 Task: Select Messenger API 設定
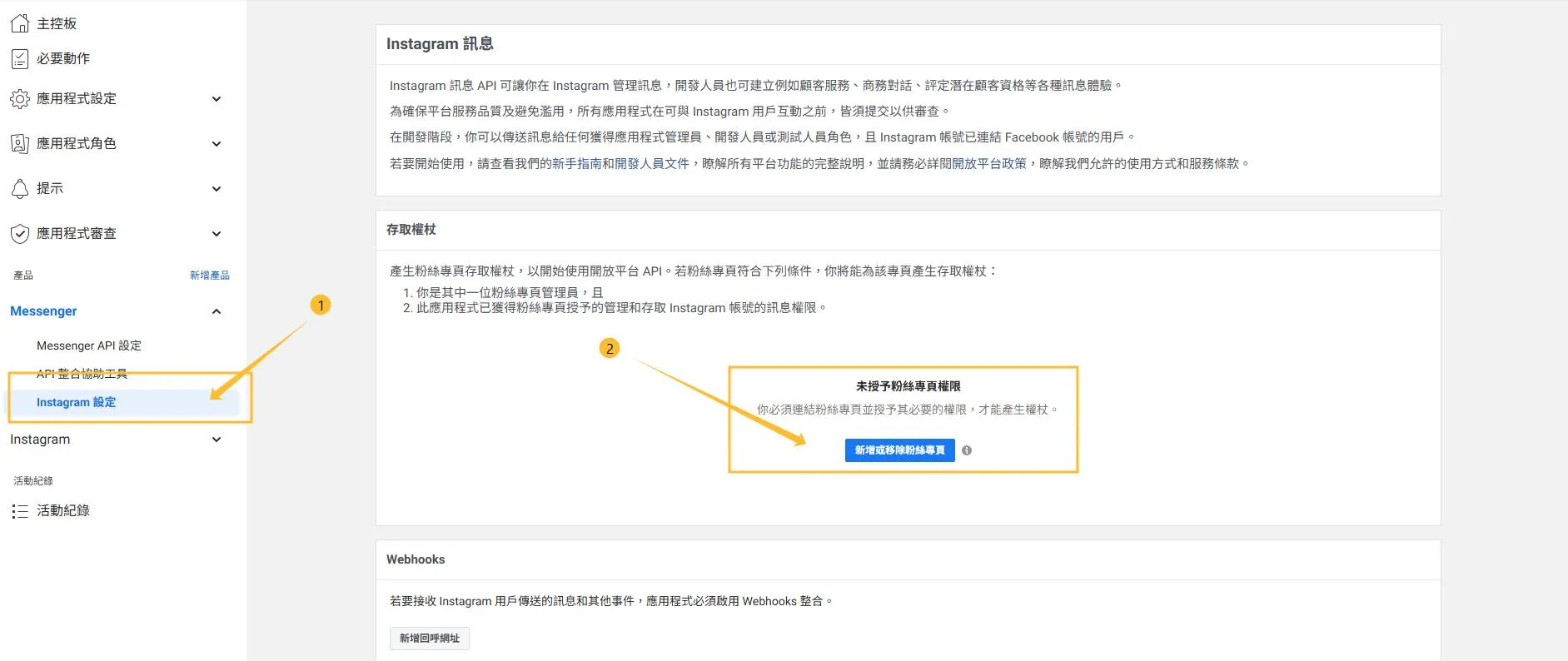[x=89, y=345]
